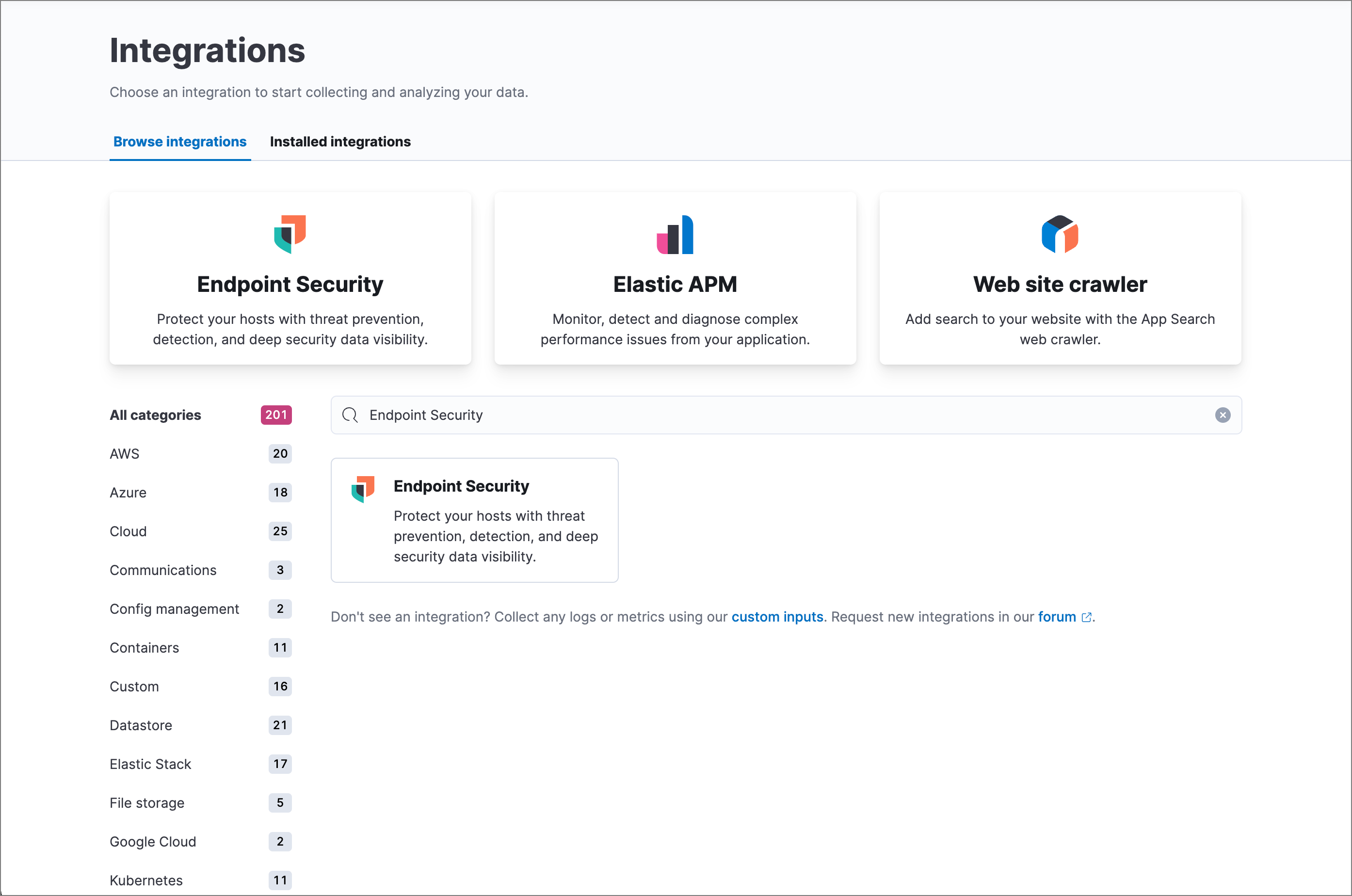The height and width of the screenshot is (896, 1352).
Task: Open the Elastic APM integration card
Action: pos(675,278)
